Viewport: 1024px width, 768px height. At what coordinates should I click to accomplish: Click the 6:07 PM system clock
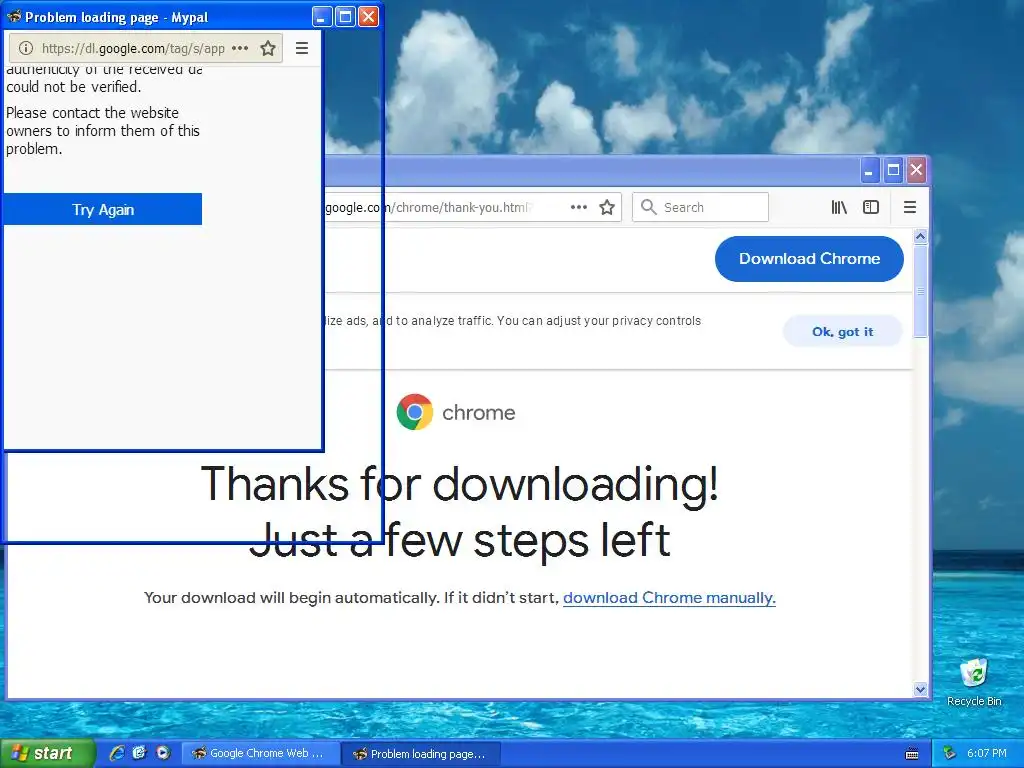[x=987, y=754]
